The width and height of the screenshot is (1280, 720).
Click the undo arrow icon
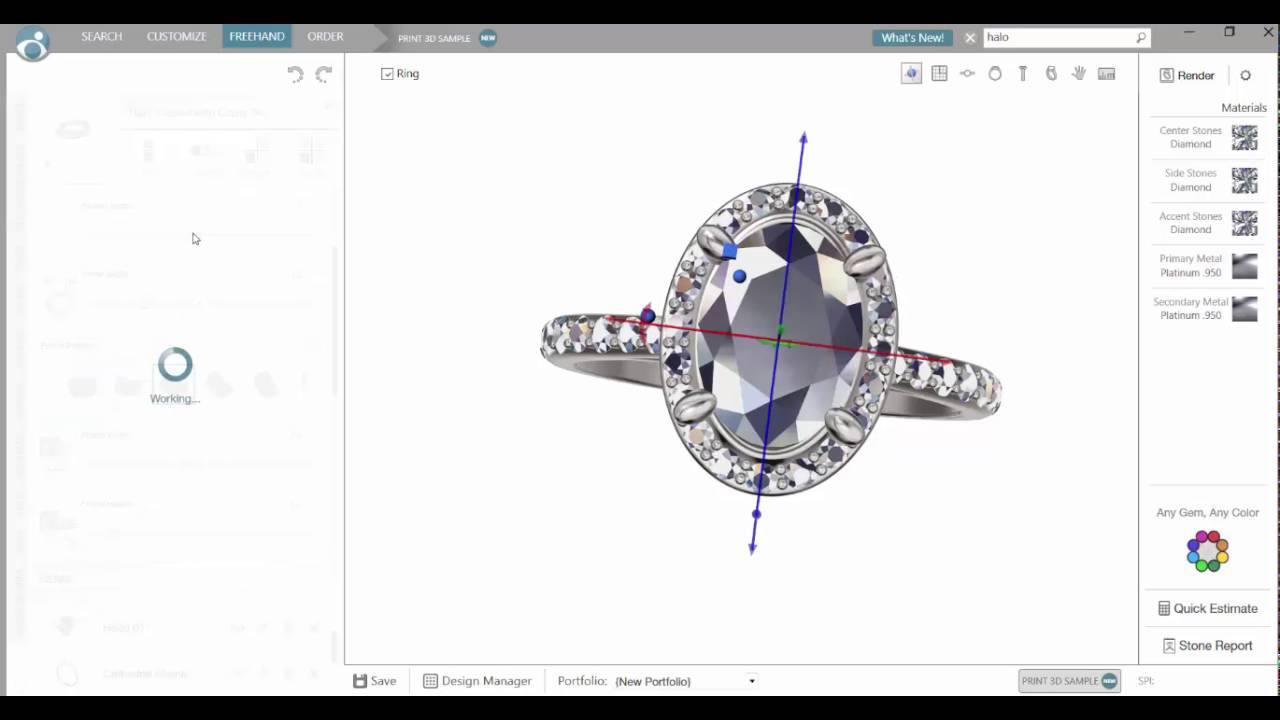pos(295,74)
